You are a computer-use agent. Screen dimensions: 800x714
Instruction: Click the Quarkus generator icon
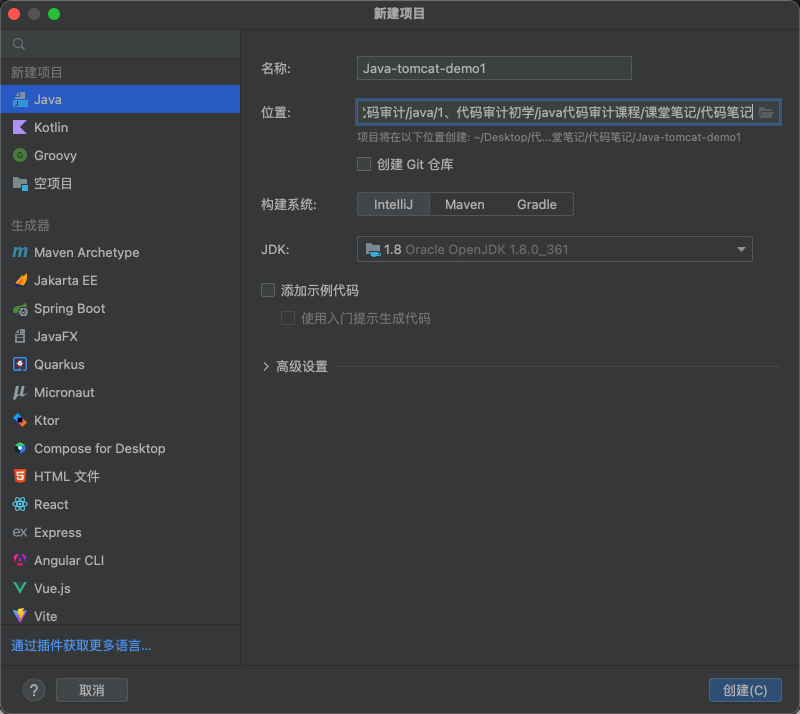pyautogui.click(x=19, y=365)
